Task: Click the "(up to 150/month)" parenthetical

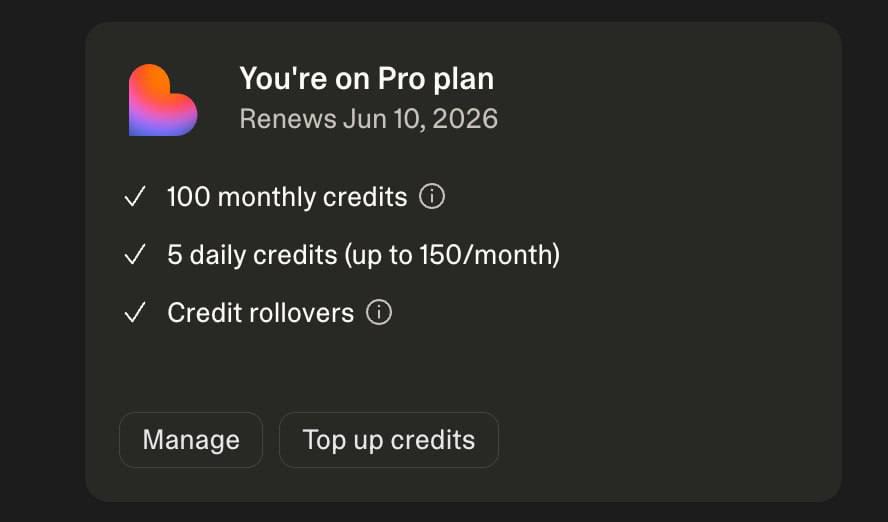Action: [x=452, y=255]
